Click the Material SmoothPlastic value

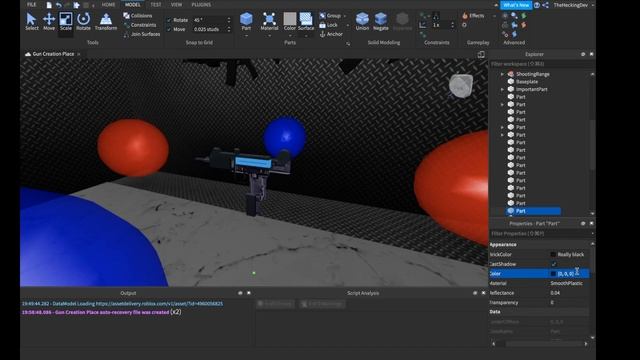[x=567, y=283]
